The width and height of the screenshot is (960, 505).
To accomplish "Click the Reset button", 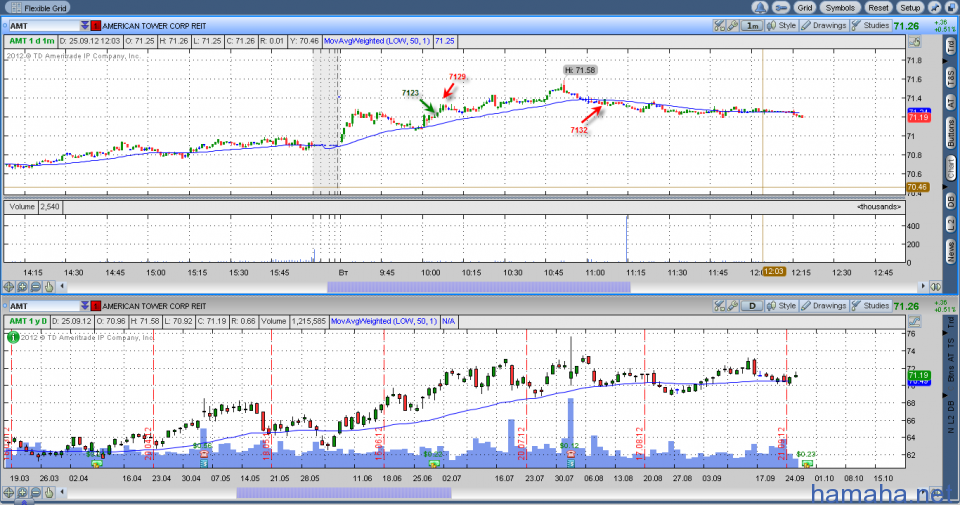I will (878, 8).
